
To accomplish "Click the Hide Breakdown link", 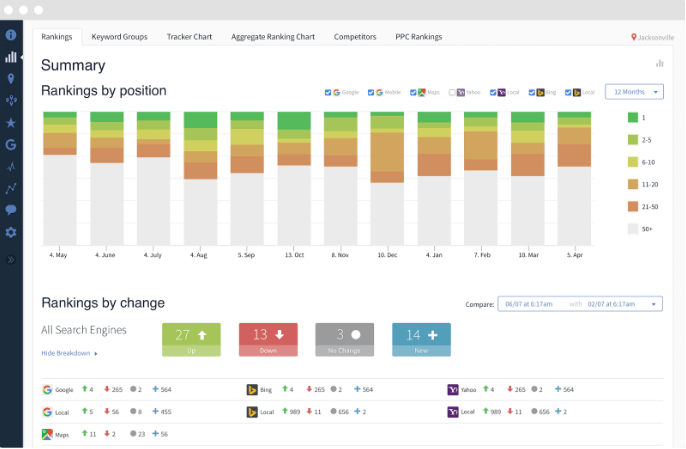I will [69, 353].
